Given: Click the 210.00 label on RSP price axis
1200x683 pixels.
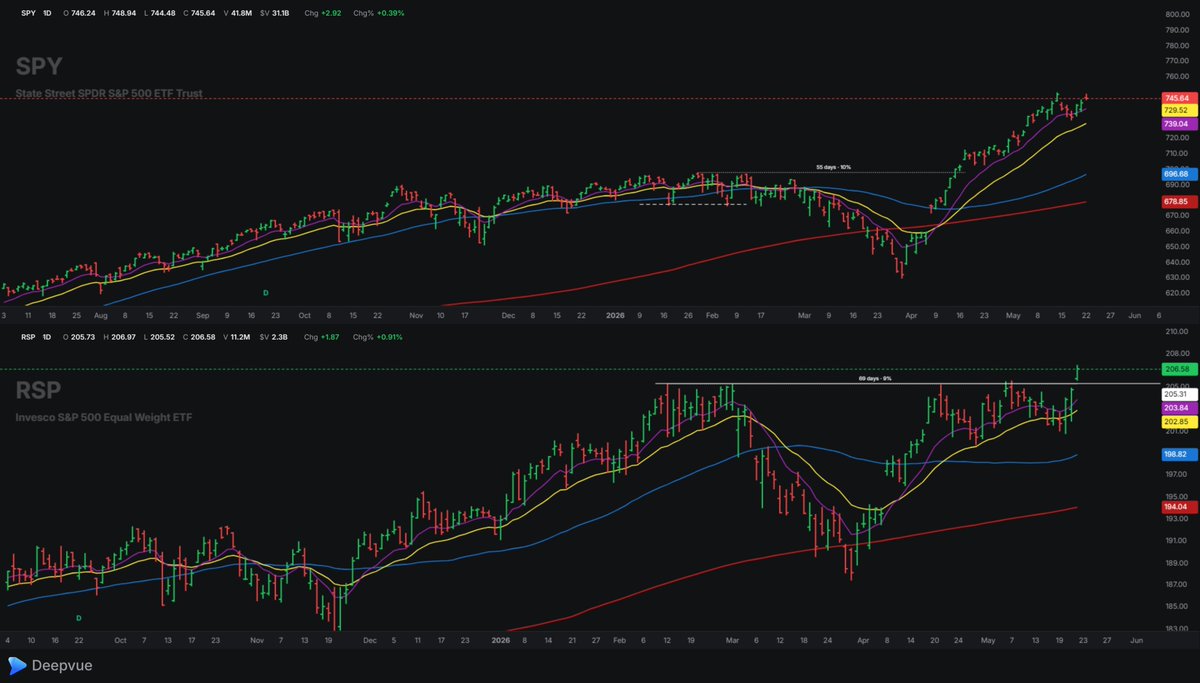Looking at the screenshot, I should click(x=1175, y=332).
